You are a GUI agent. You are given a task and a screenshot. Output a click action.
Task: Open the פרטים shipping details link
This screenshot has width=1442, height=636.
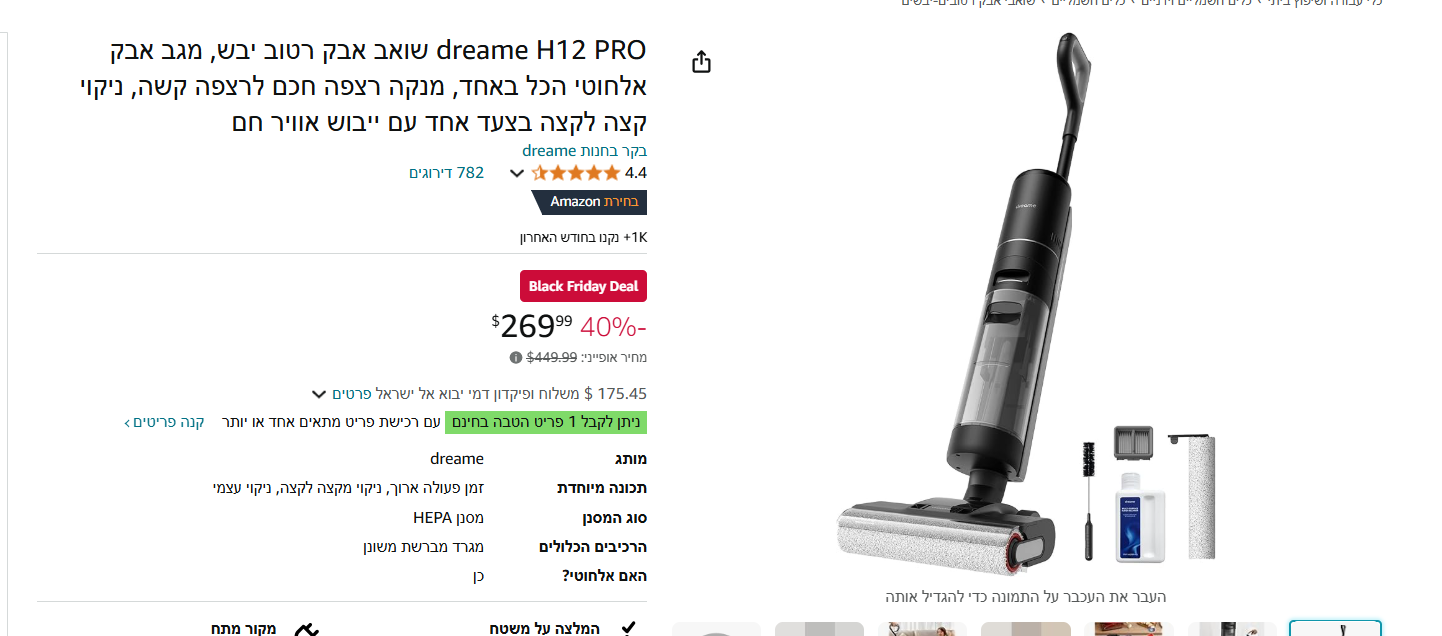[x=352, y=393]
